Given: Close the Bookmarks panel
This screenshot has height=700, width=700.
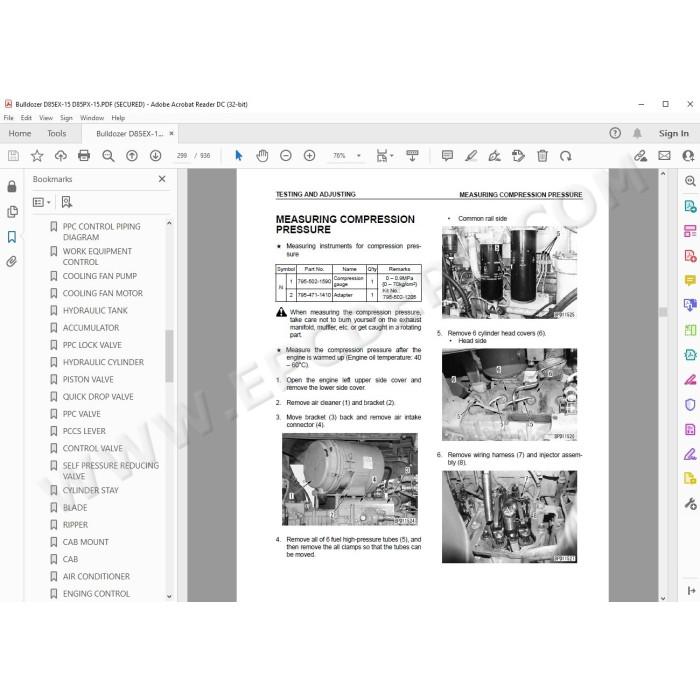Looking at the screenshot, I should coord(162,179).
